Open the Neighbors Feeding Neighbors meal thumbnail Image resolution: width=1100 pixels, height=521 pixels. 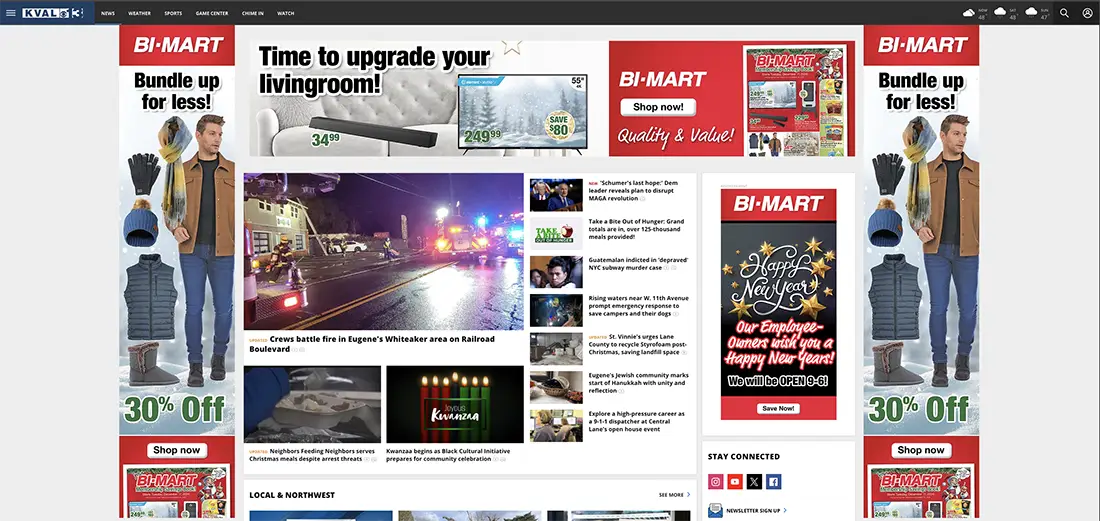[312, 404]
